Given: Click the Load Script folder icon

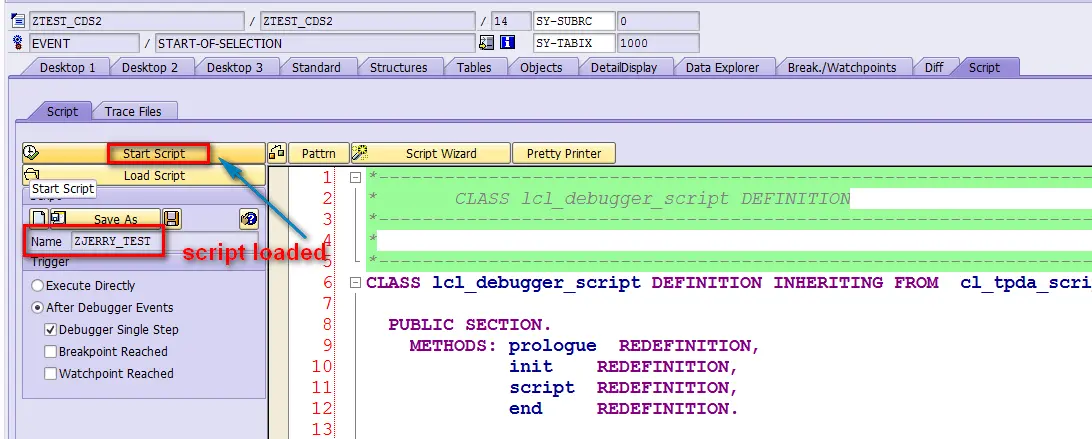Looking at the screenshot, I should [31, 175].
